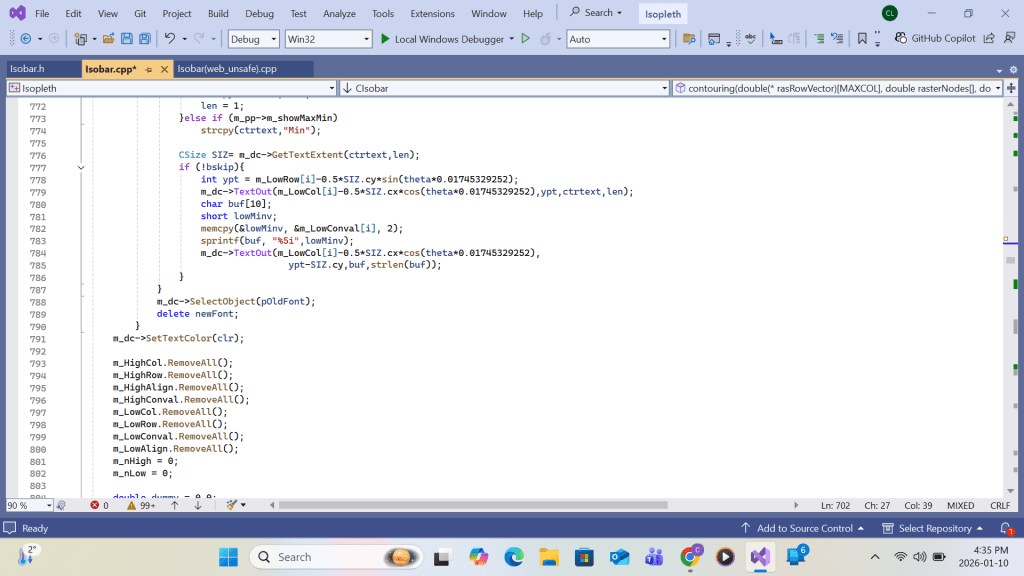This screenshot has width=1024, height=576.
Task: Click the warnings count 99+ indicator
Action: (140, 505)
